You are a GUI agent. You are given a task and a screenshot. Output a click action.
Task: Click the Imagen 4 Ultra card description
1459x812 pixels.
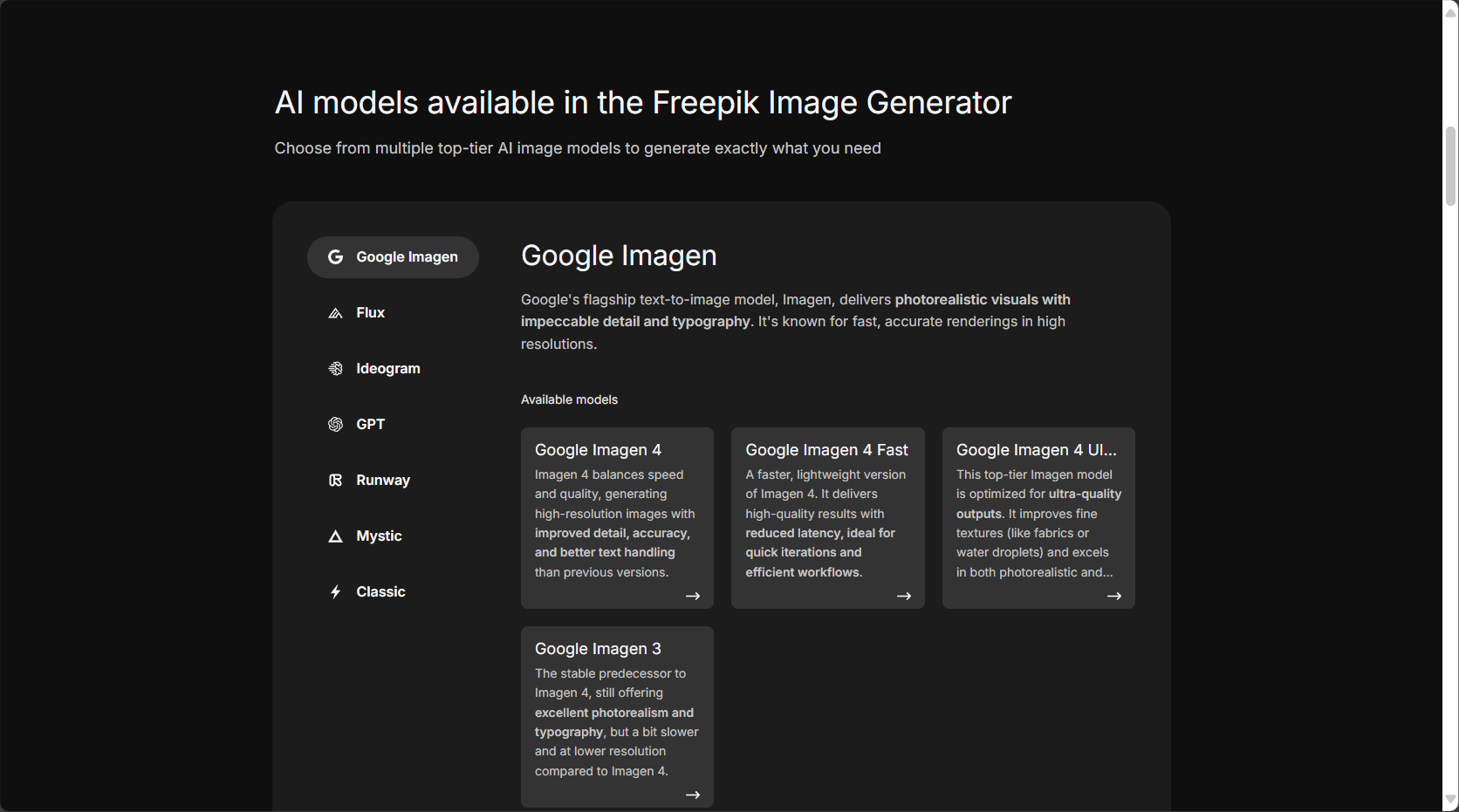point(1038,523)
